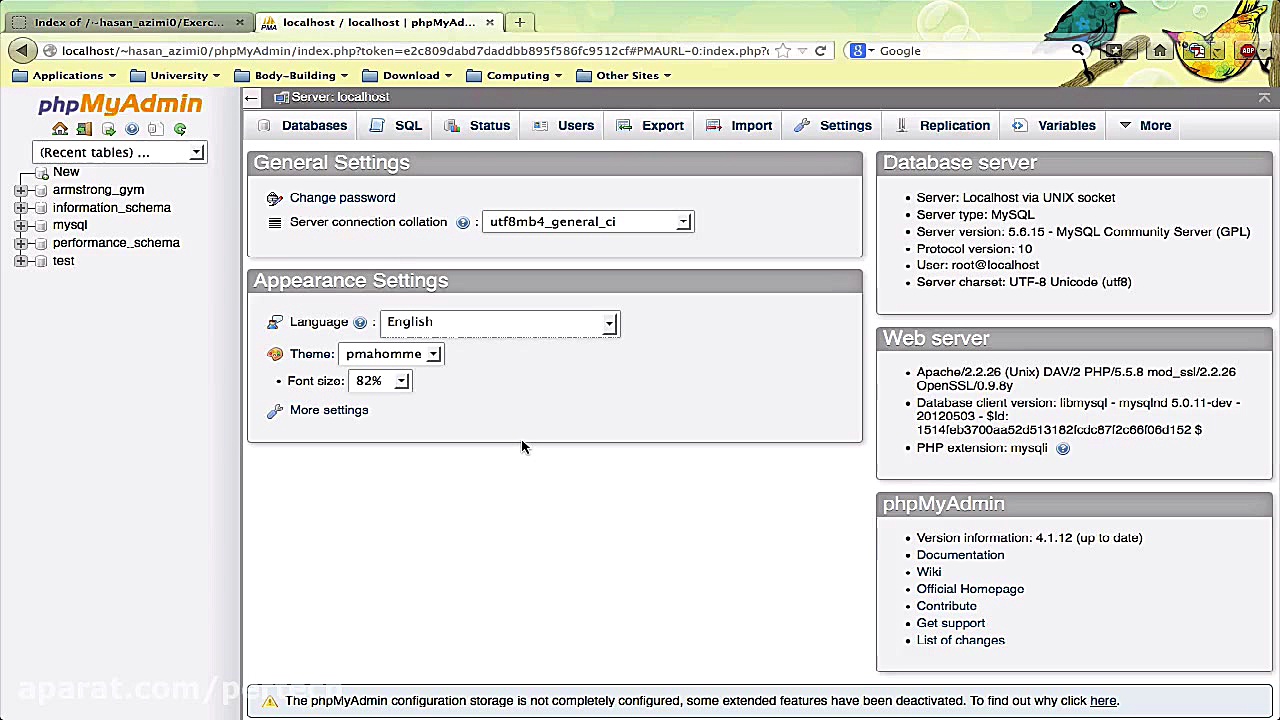
Task: Click the 'here' link in the warning notice
Action: click(1103, 701)
